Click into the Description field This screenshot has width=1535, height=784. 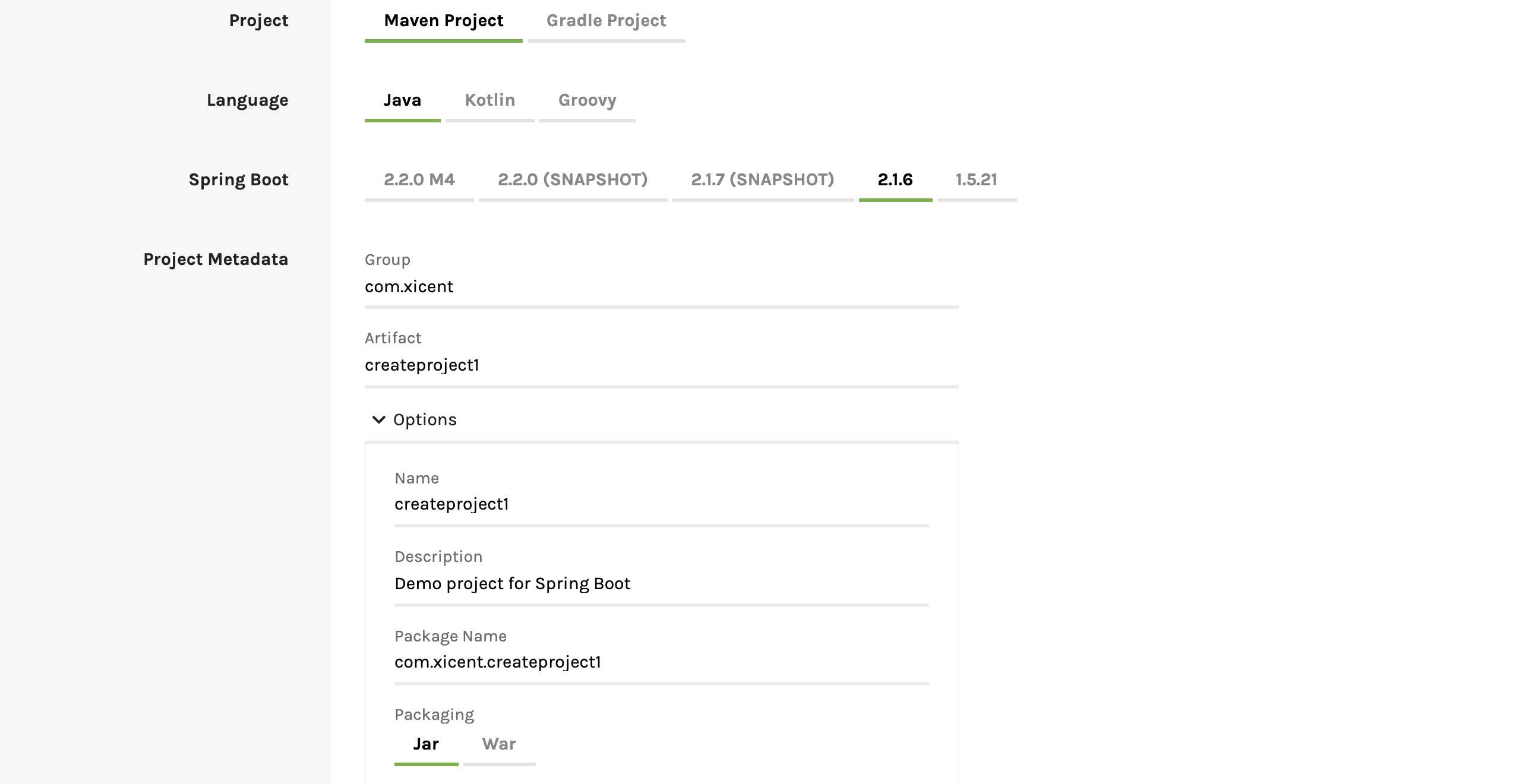tap(661, 584)
